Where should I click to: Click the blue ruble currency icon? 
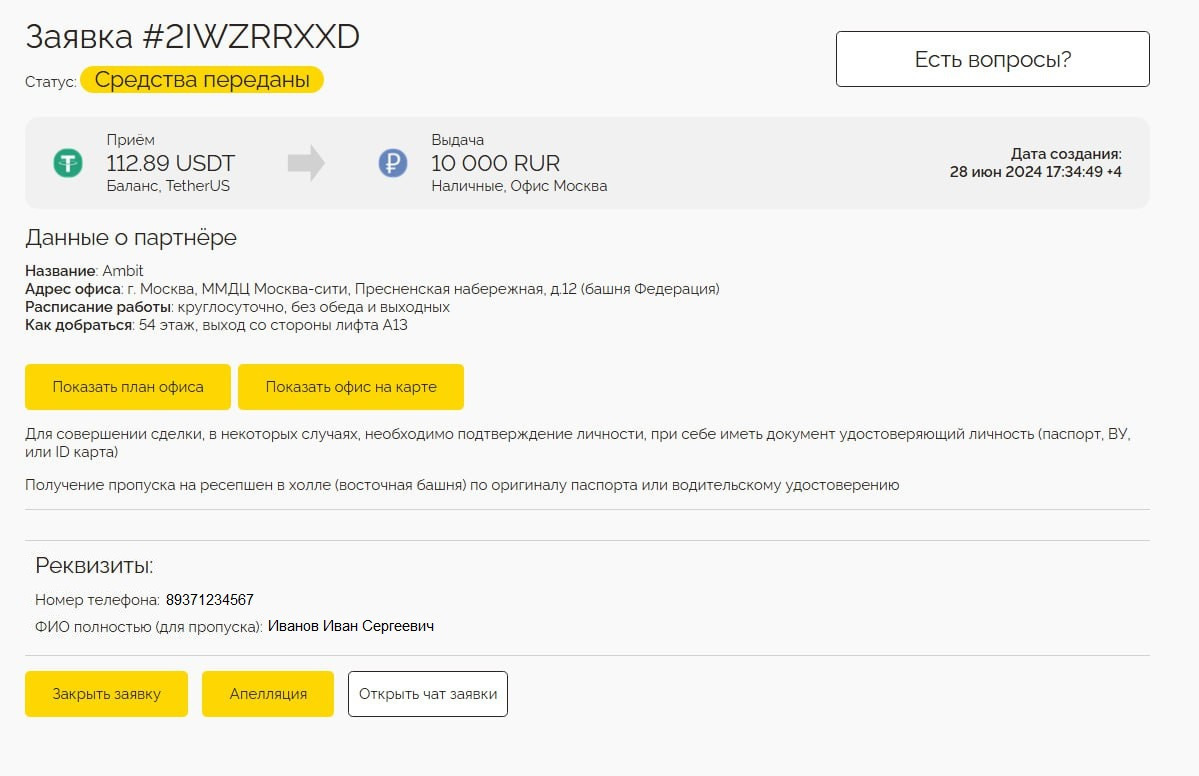pyautogui.click(x=393, y=163)
